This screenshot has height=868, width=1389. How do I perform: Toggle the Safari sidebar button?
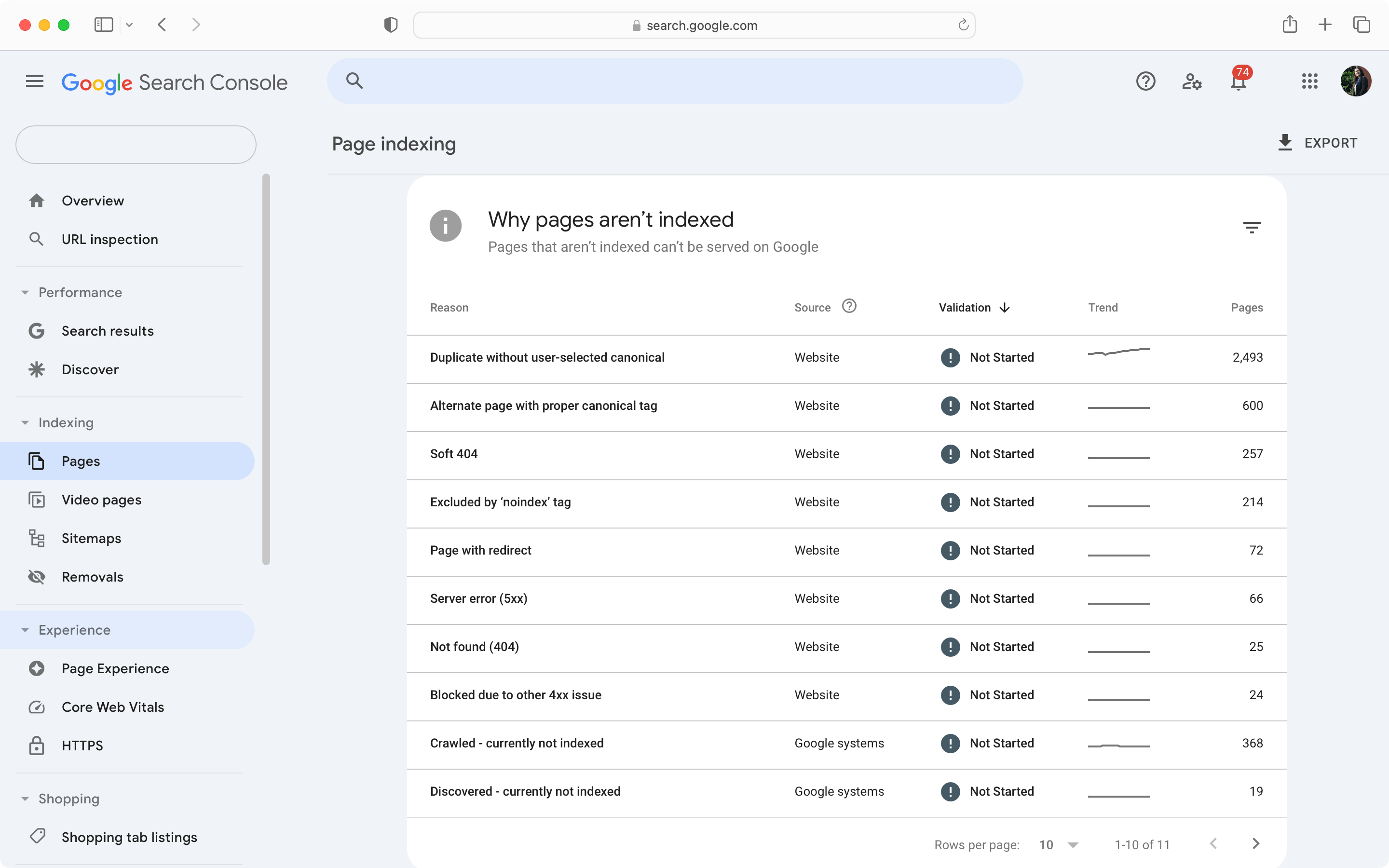(x=104, y=25)
